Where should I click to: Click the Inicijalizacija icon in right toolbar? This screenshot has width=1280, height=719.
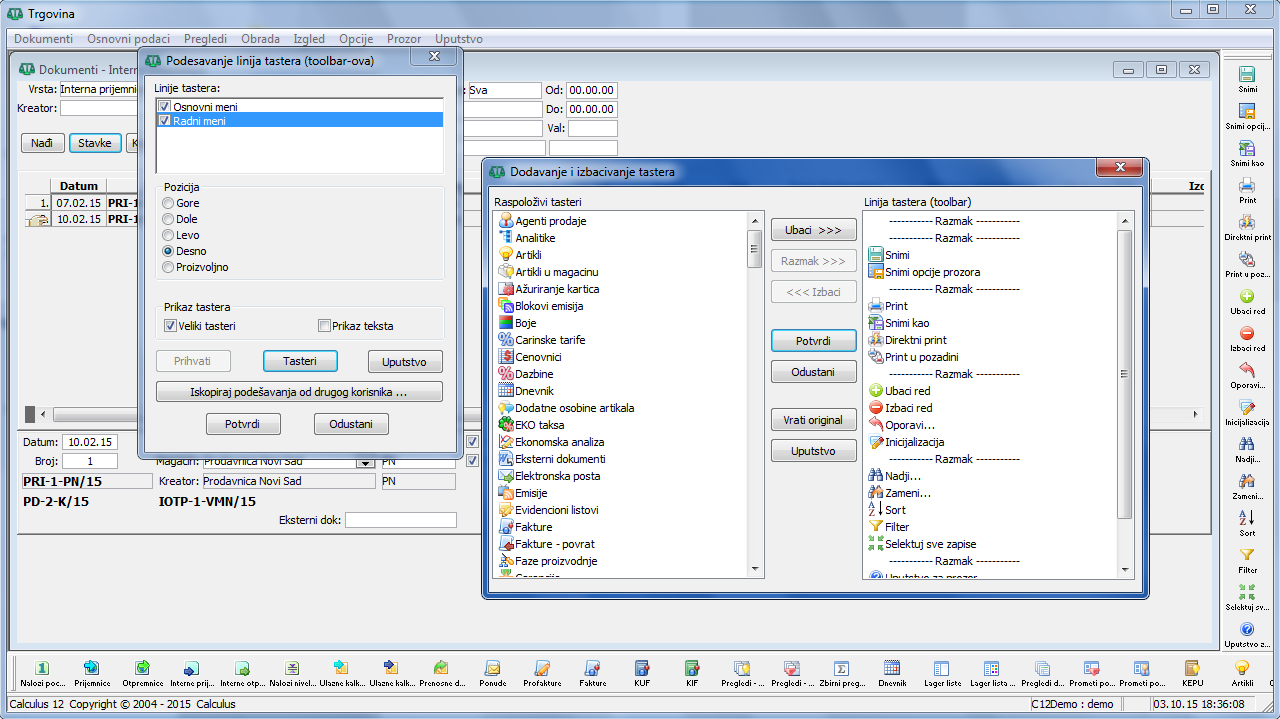tap(1247, 408)
